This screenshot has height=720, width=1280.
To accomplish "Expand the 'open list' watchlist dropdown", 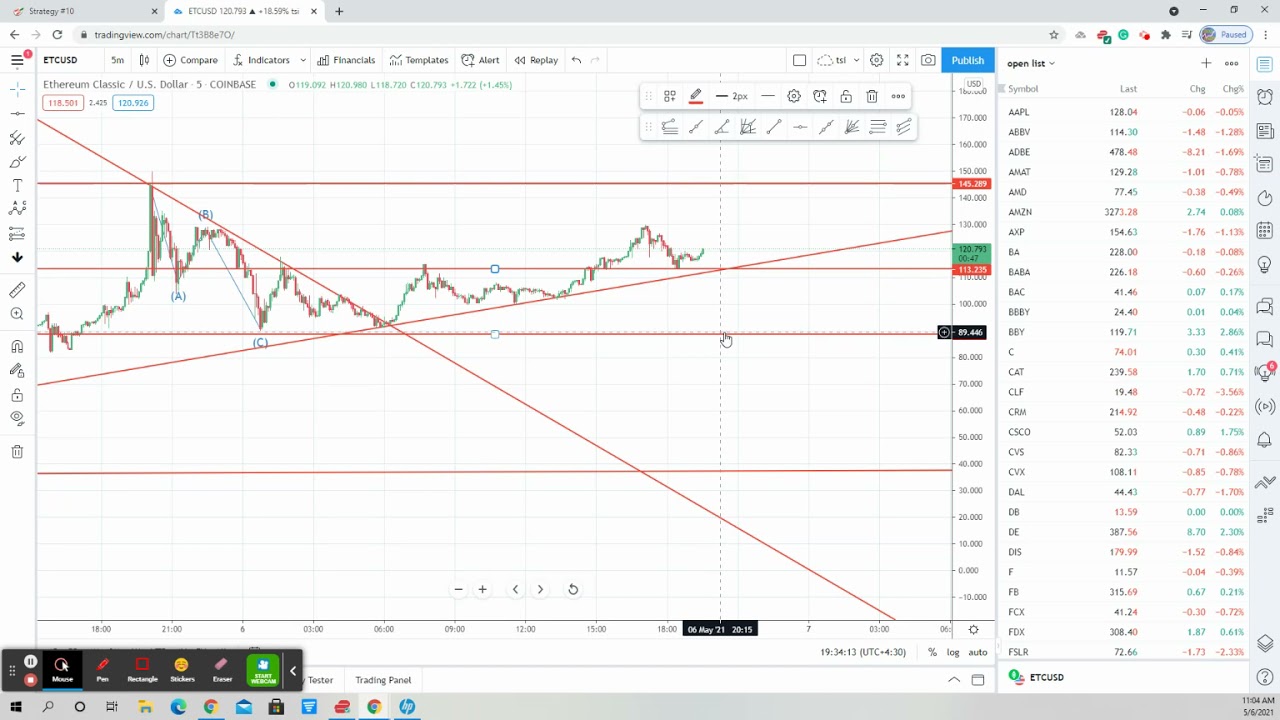I will (x=1031, y=63).
